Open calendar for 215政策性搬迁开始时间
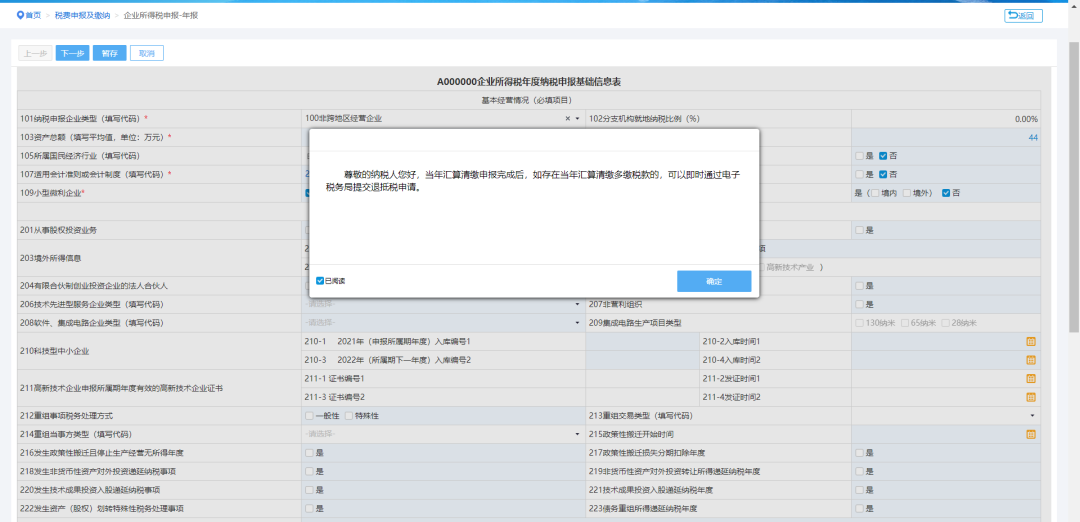This screenshot has width=1080, height=522. click(x=1031, y=434)
